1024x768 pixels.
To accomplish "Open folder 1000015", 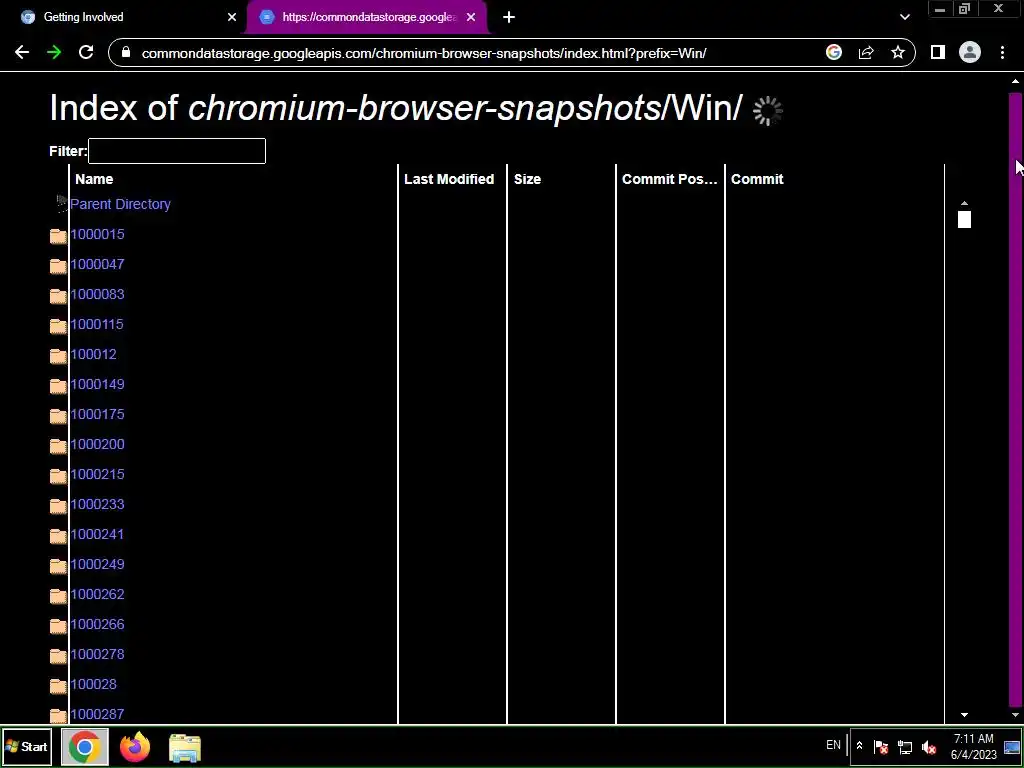I will (x=97, y=234).
